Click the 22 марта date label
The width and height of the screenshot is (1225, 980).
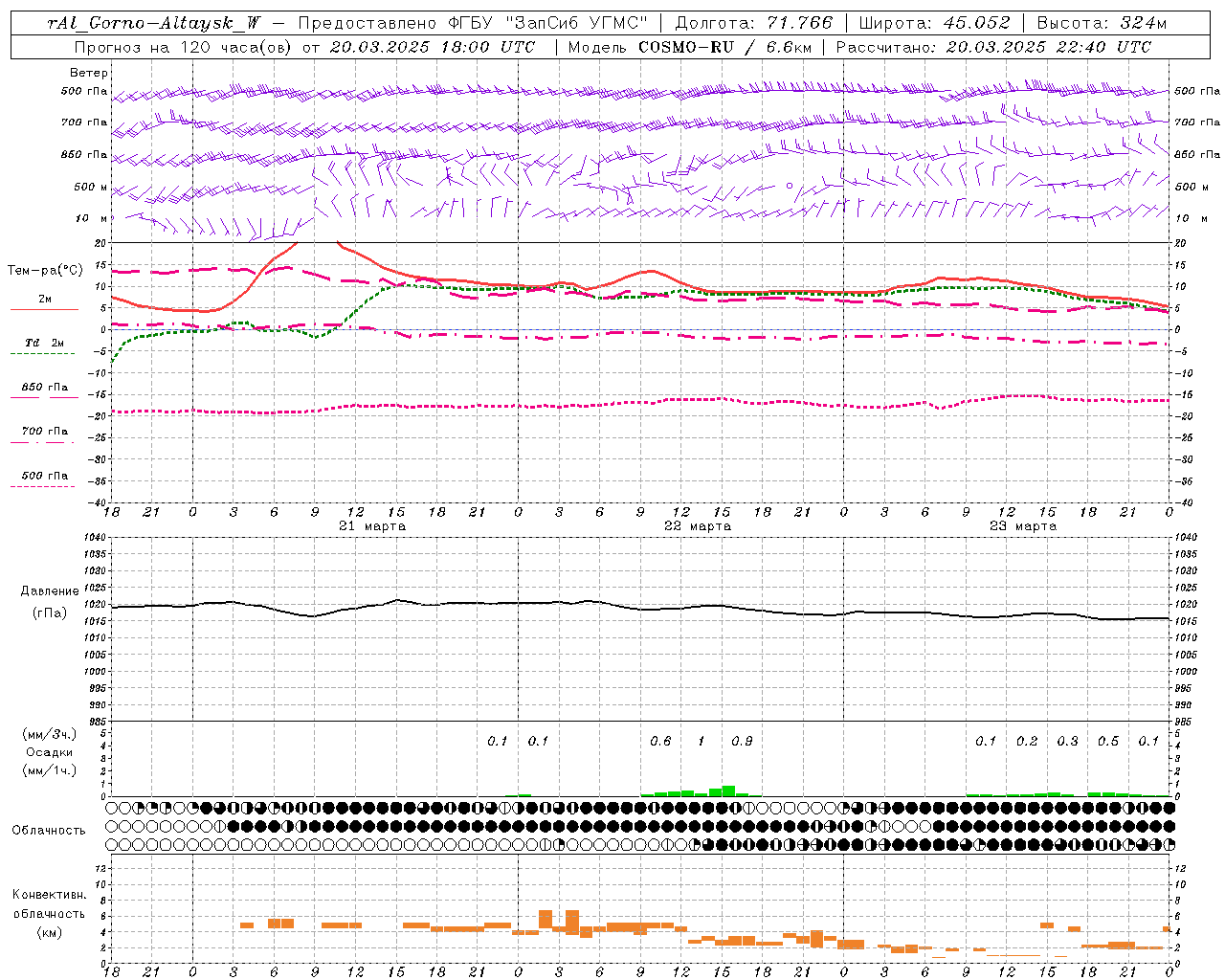click(x=698, y=526)
